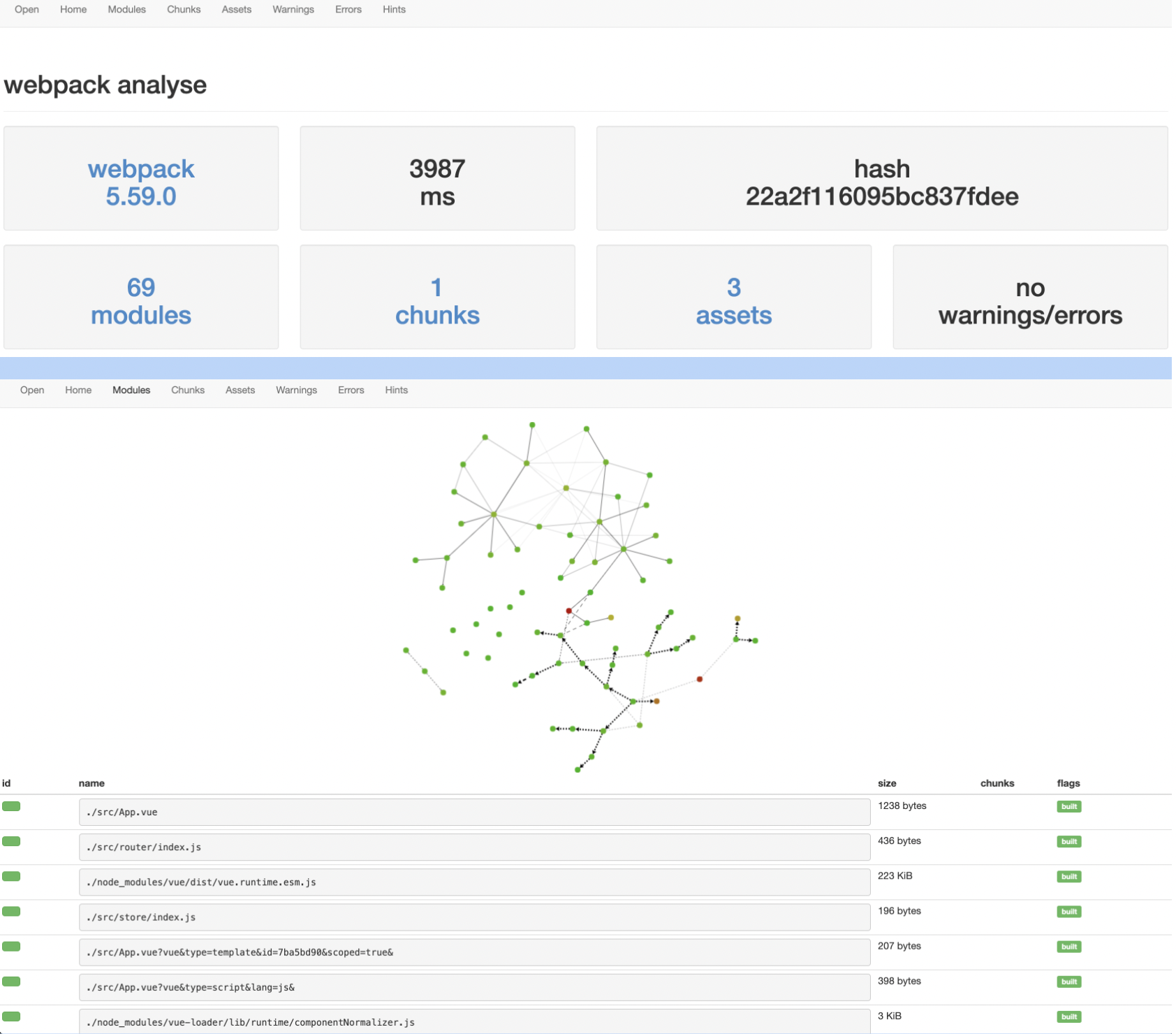Viewport: 1176px width, 1034px height.
Task: Switch to Hints tab above the graph
Action: coord(396,391)
